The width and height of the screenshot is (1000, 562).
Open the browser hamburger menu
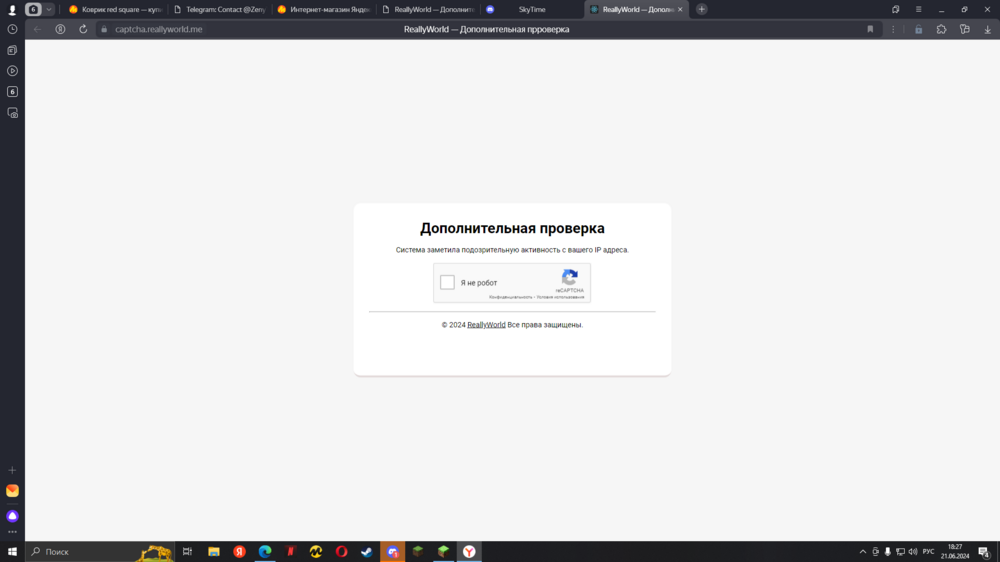click(918, 10)
